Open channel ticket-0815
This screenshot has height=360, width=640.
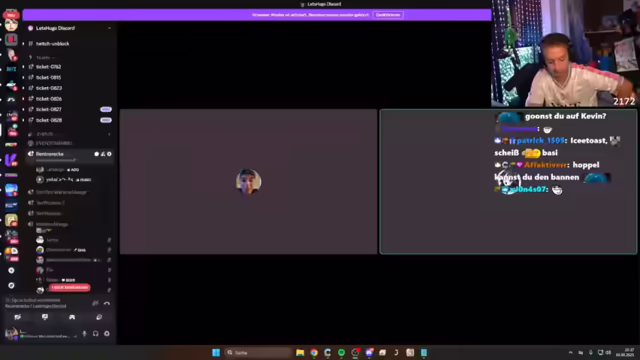(x=49, y=78)
